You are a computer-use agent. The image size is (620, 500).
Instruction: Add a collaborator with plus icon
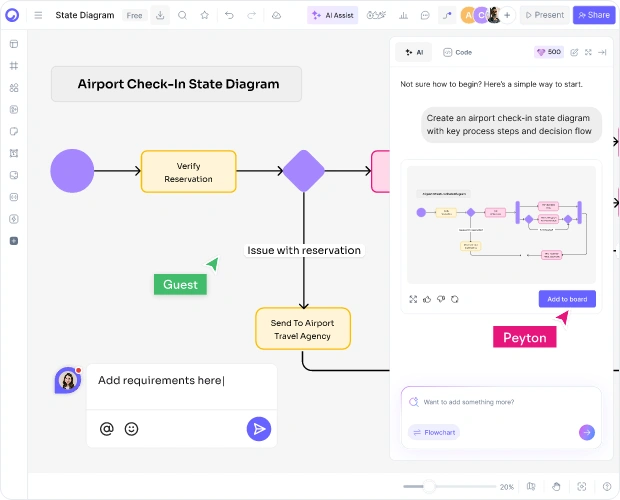click(507, 15)
